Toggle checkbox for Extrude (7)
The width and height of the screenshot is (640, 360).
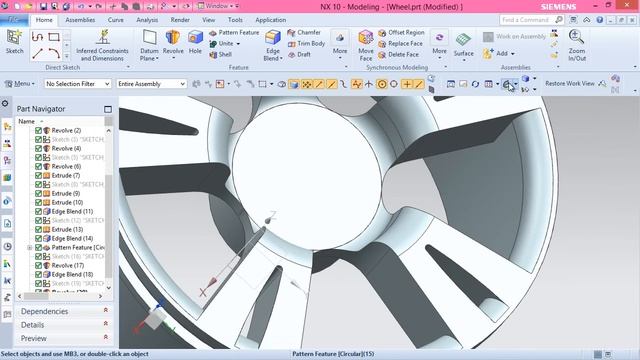[38, 175]
